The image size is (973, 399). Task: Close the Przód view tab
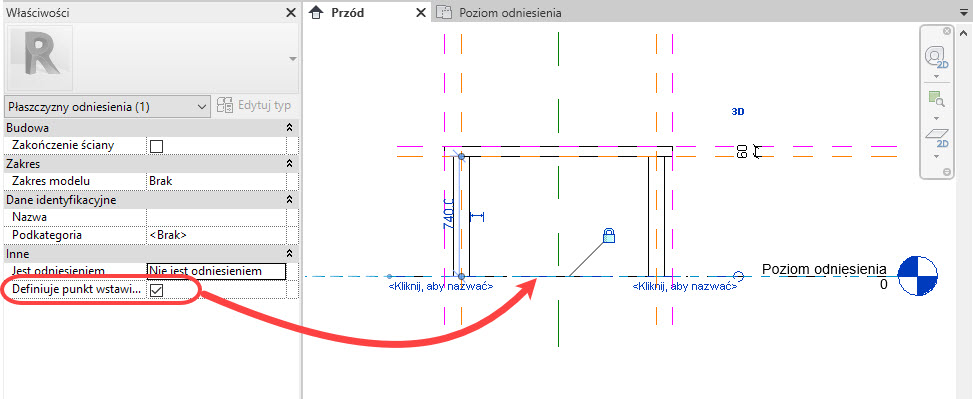(x=421, y=12)
